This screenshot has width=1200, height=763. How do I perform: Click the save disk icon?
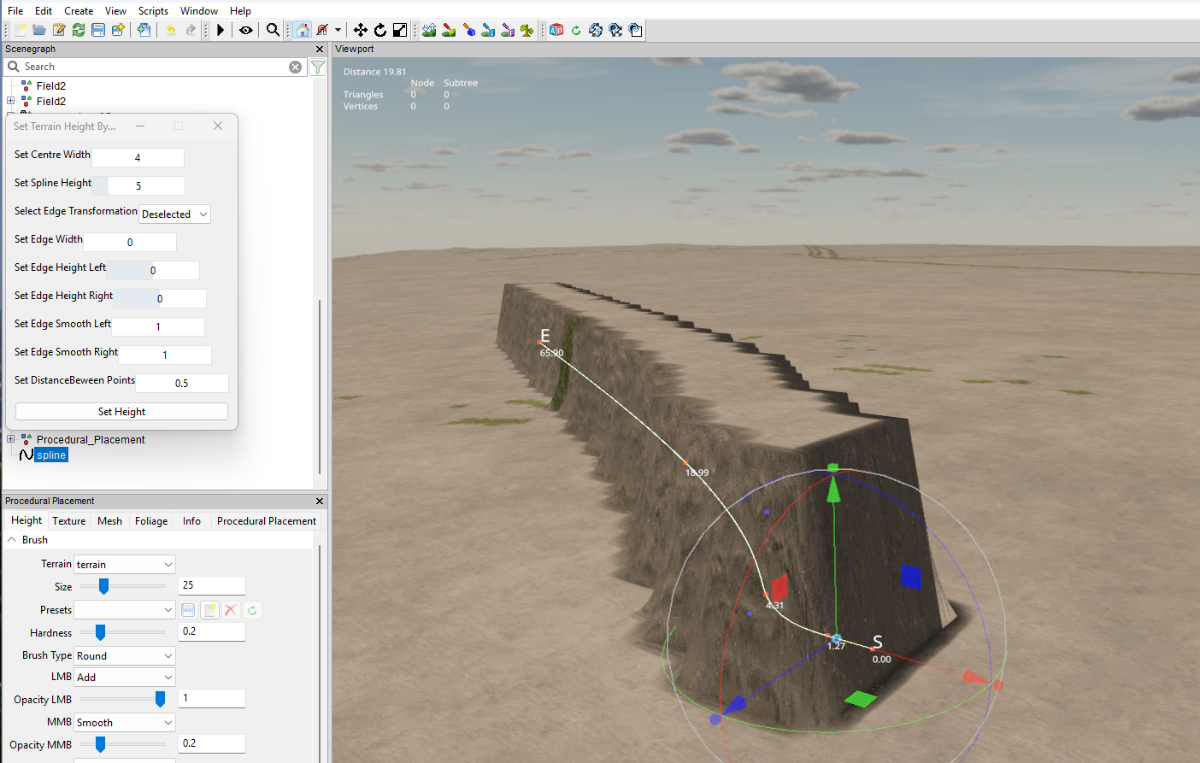point(98,30)
